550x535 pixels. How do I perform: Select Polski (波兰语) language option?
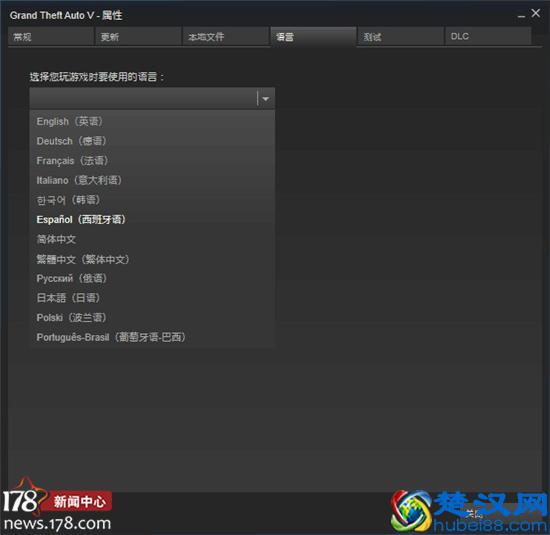152,317
